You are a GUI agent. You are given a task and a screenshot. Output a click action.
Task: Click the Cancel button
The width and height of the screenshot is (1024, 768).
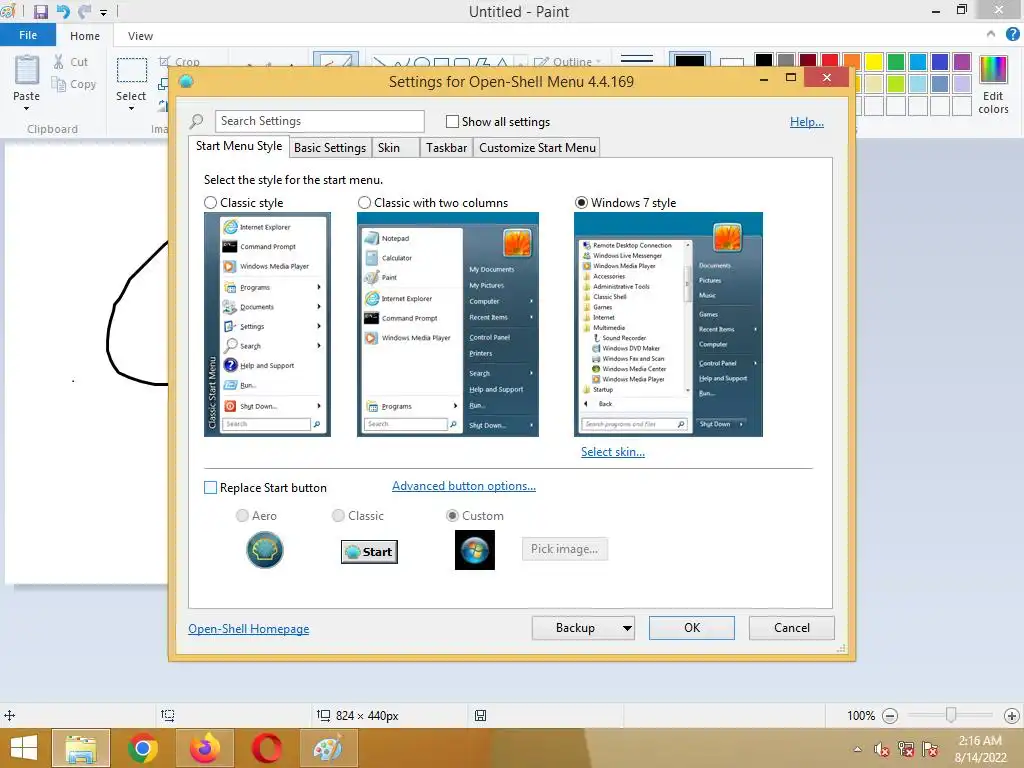pyautogui.click(x=792, y=628)
